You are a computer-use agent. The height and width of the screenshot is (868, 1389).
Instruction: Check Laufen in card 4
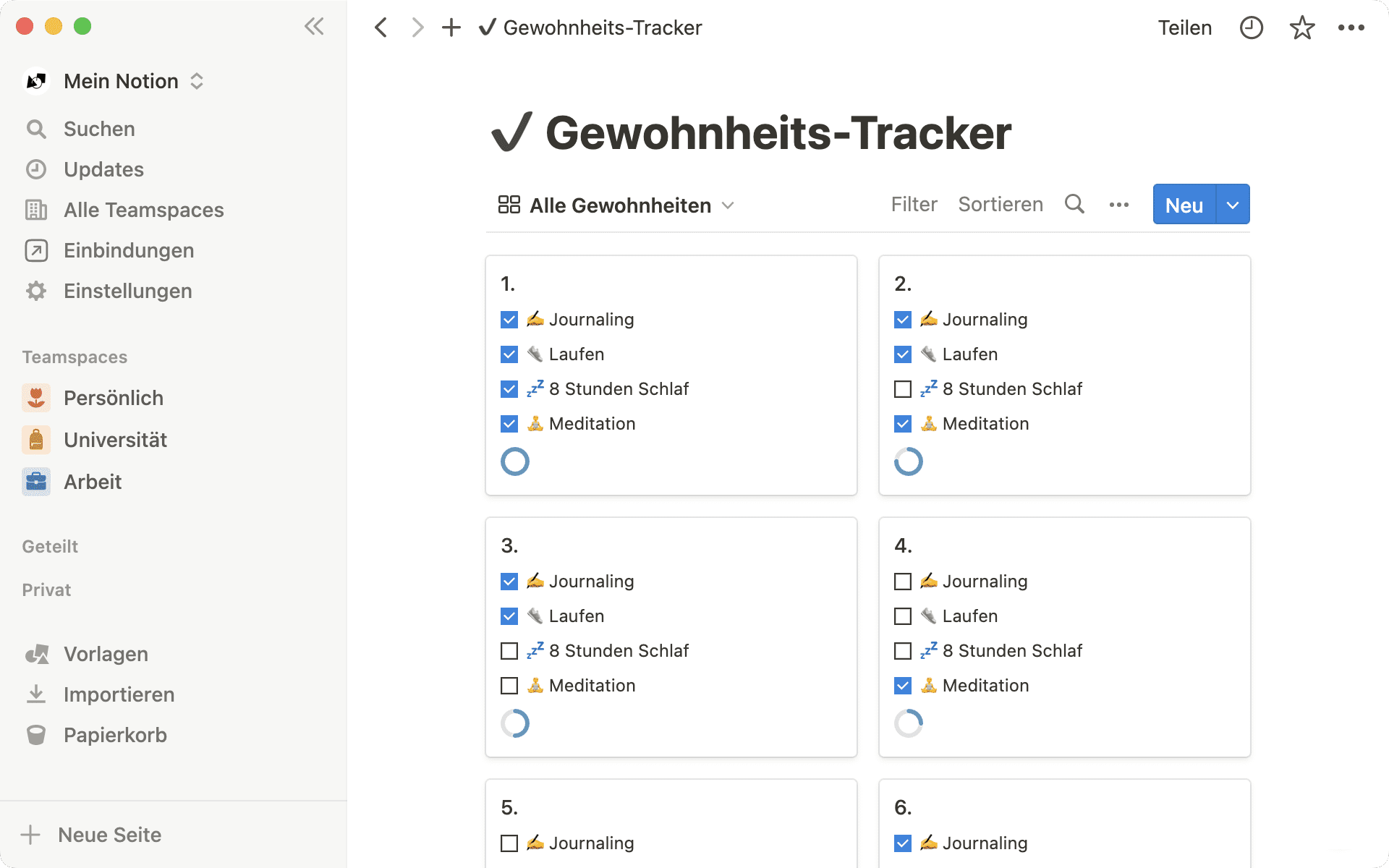click(x=903, y=616)
